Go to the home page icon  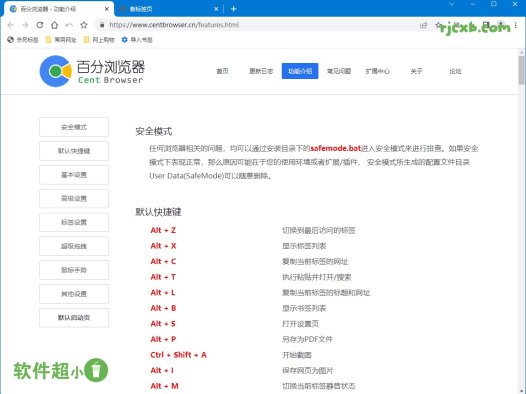tap(54, 25)
